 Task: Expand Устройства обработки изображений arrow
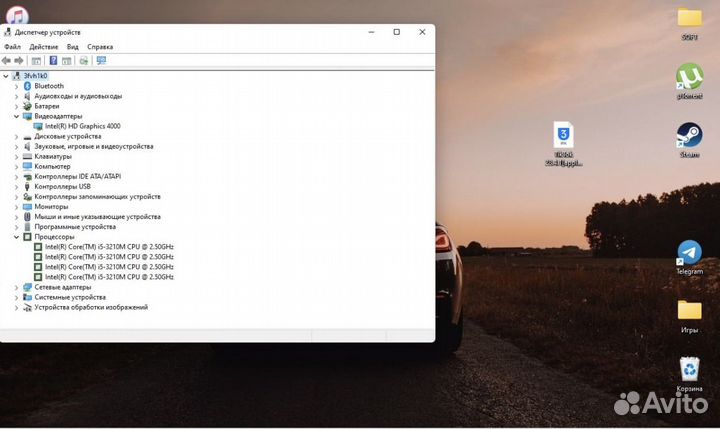coord(17,307)
